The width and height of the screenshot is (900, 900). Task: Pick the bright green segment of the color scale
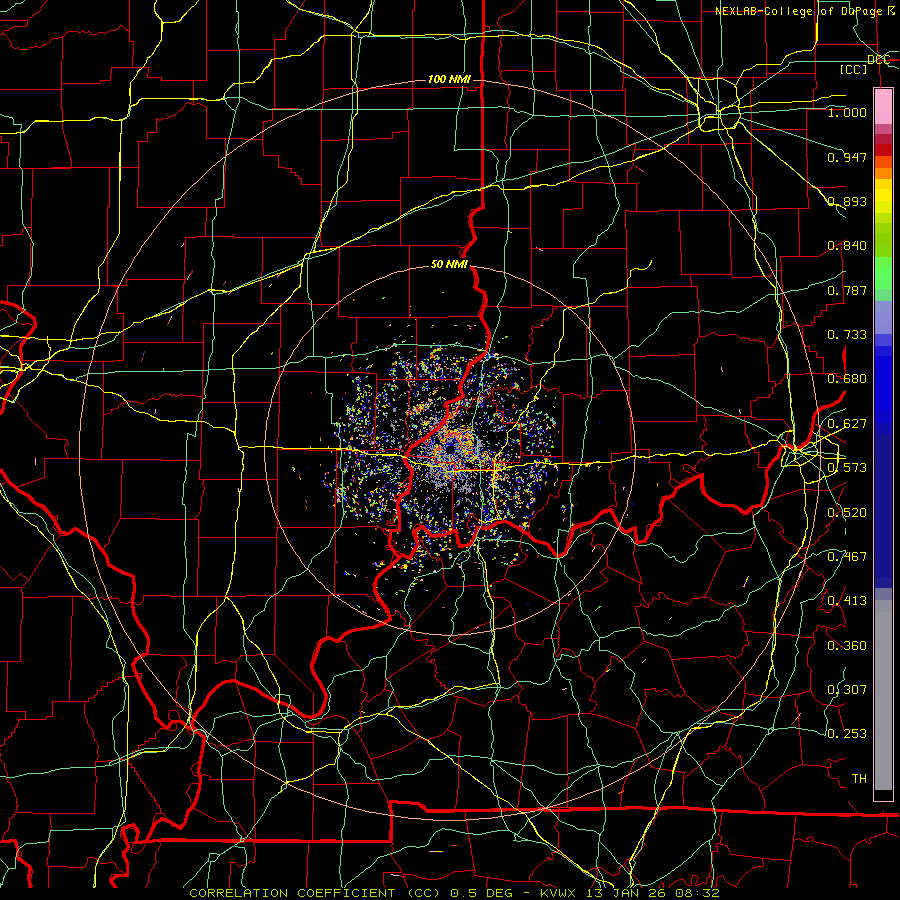pos(883,273)
